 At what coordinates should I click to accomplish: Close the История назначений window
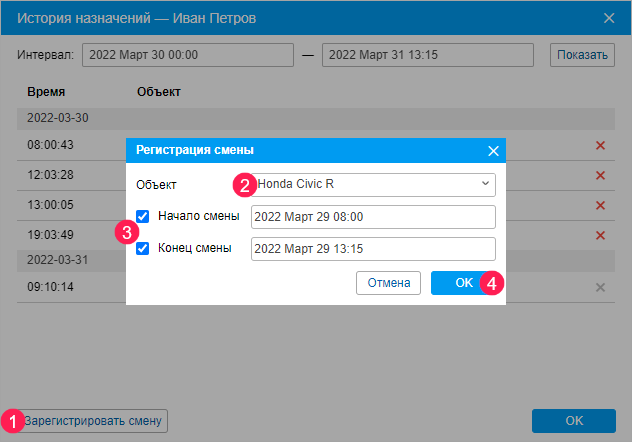(609, 17)
